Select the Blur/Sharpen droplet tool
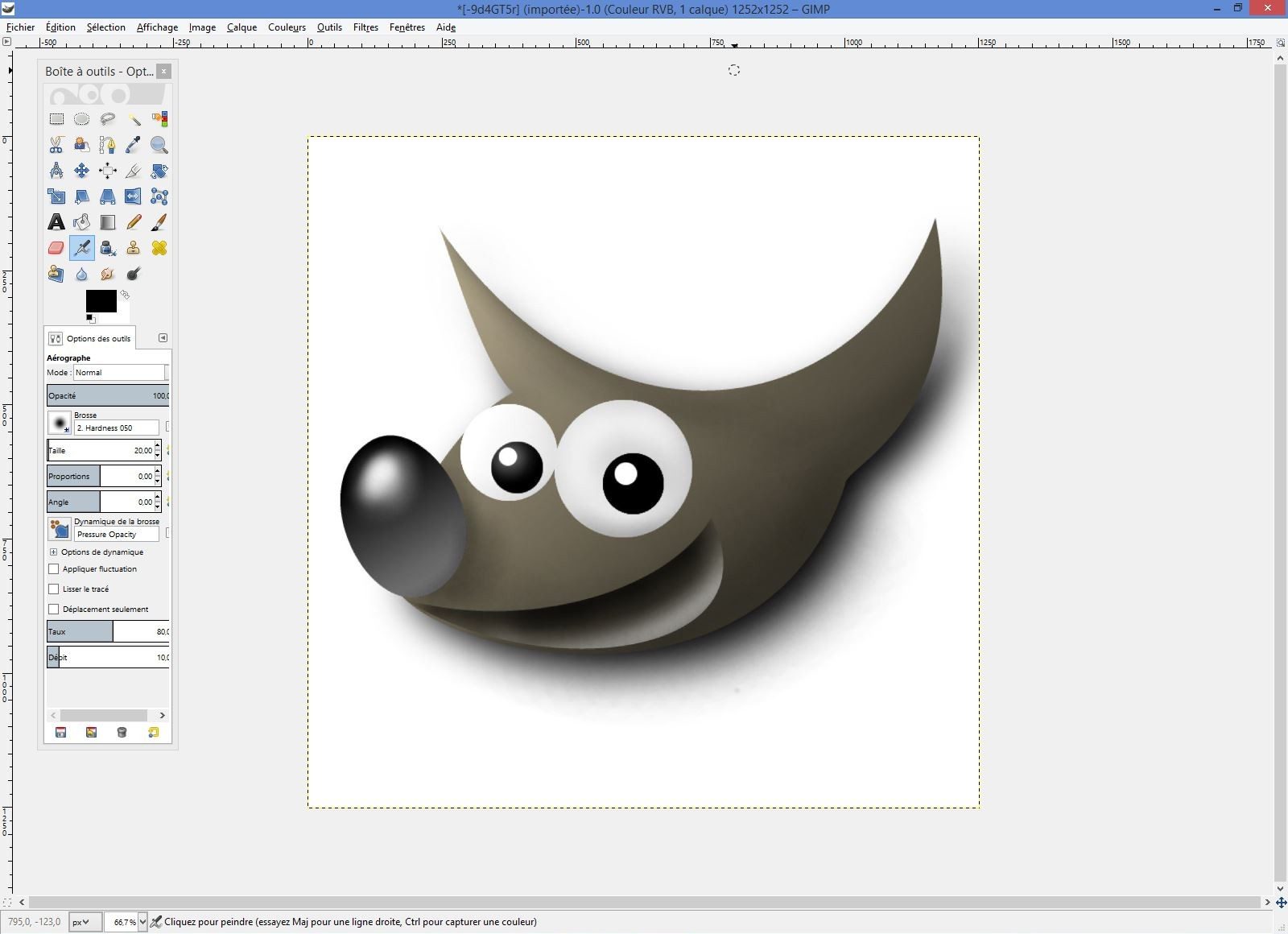This screenshot has width=1288, height=934. point(82,274)
